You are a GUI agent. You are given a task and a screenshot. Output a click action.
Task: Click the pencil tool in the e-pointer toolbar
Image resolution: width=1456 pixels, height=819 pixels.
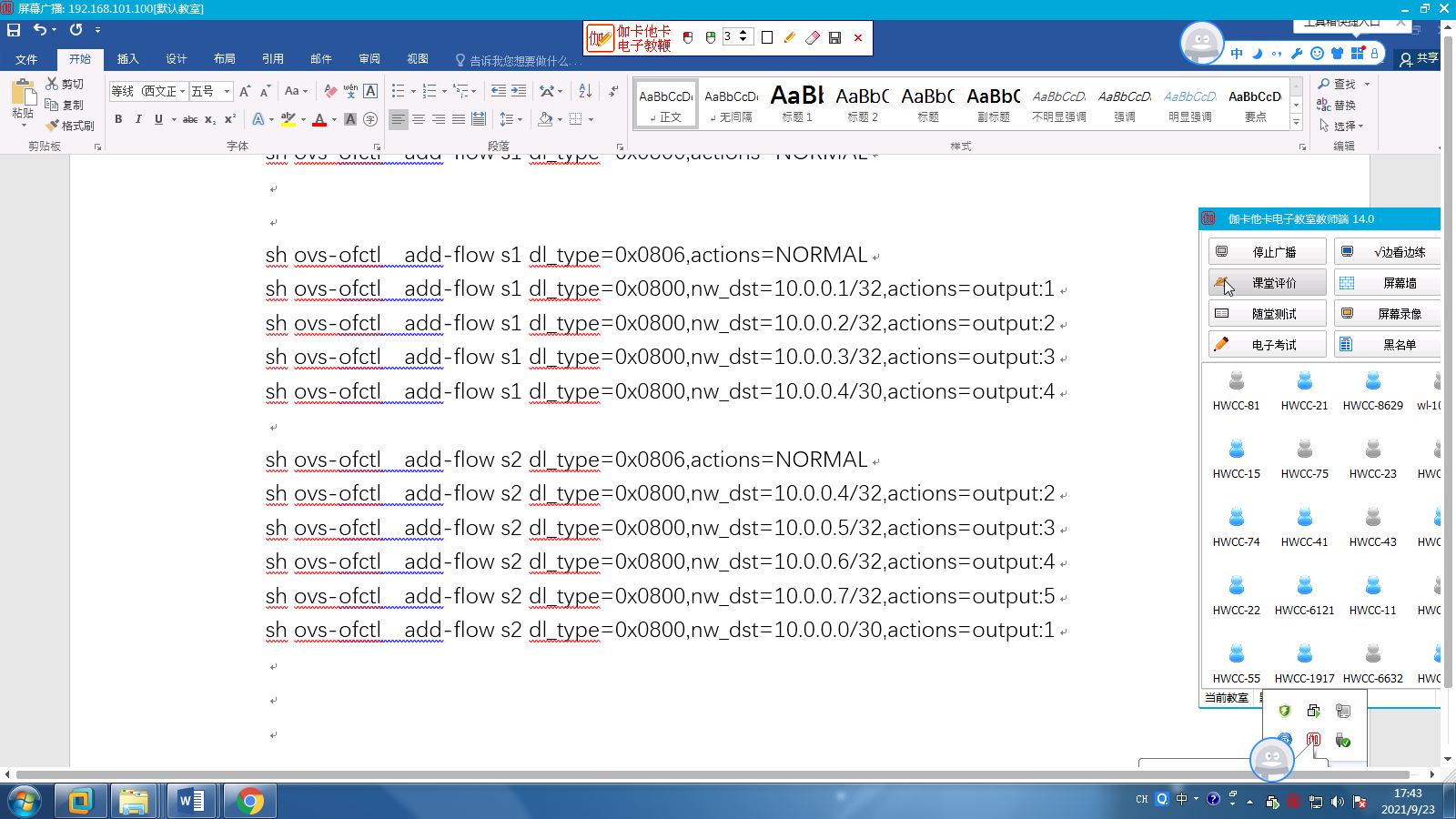pos(789,37)
